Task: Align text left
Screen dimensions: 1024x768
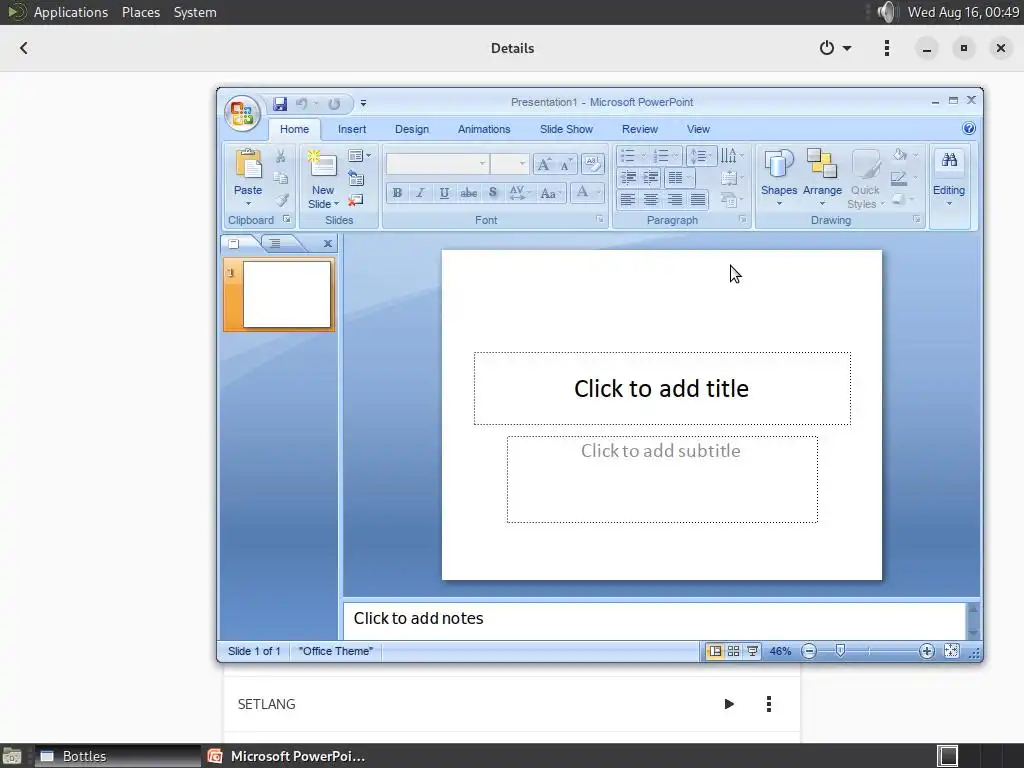Action: coord(628,200)
